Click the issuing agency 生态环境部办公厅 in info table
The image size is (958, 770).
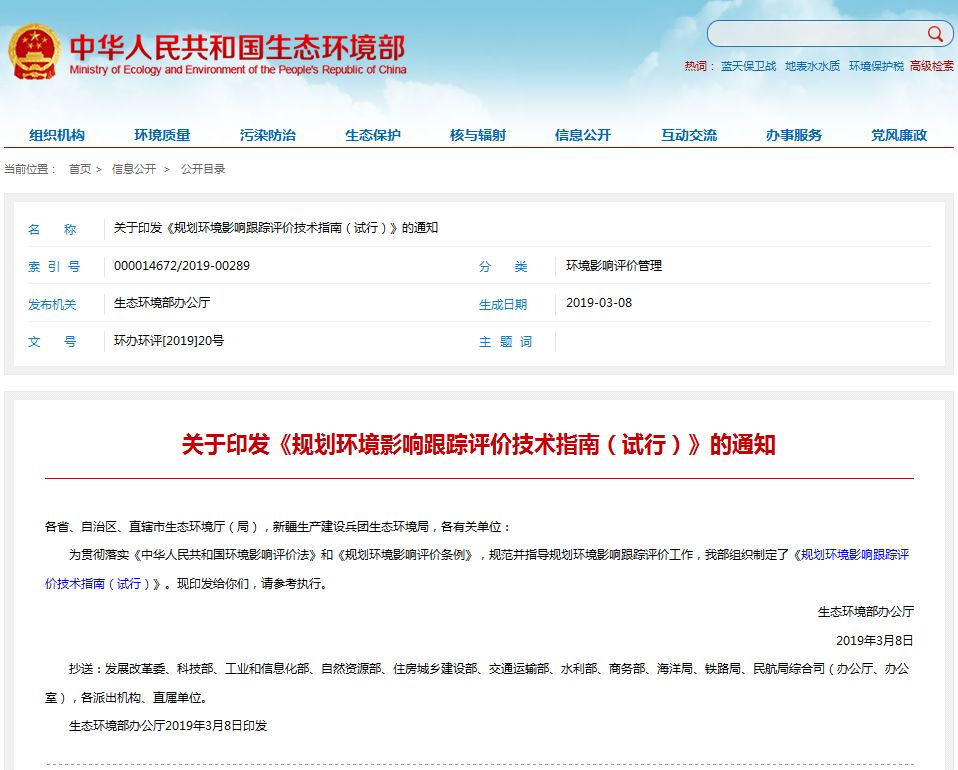tap(162, 303)
